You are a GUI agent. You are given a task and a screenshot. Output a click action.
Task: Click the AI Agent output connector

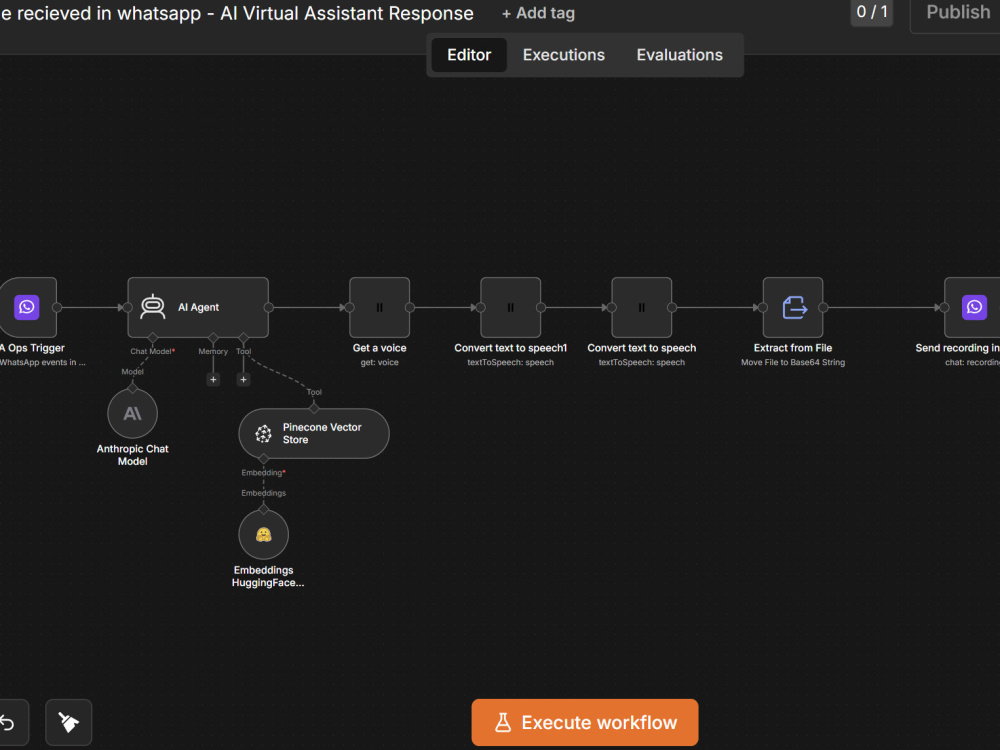click(x=268, y=307)
